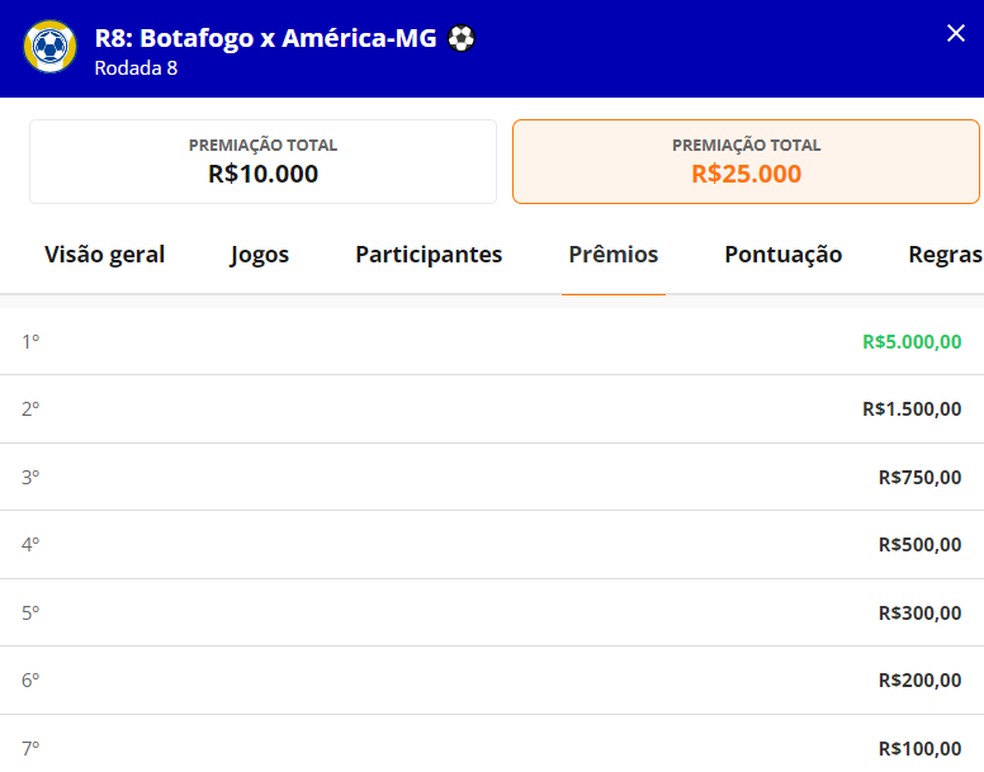
Task: Switch to the Participantes tab
Action: [428, 255]
